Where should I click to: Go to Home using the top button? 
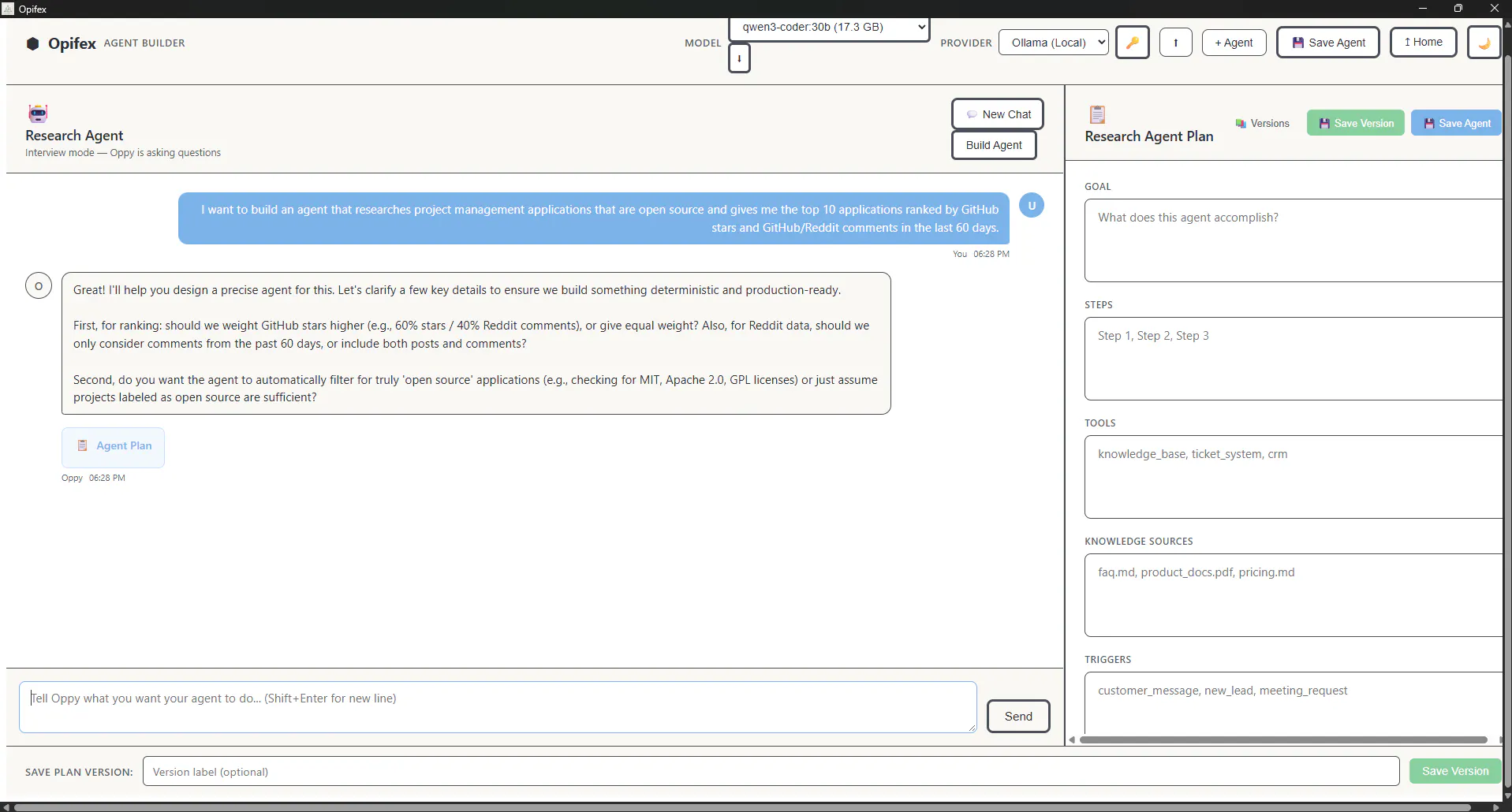1423,43
